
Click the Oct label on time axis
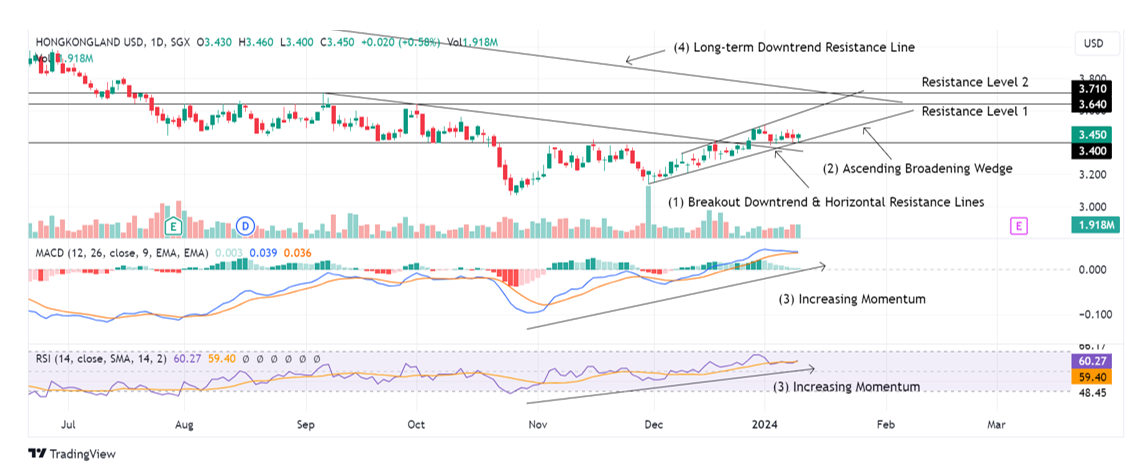(417, 423)
